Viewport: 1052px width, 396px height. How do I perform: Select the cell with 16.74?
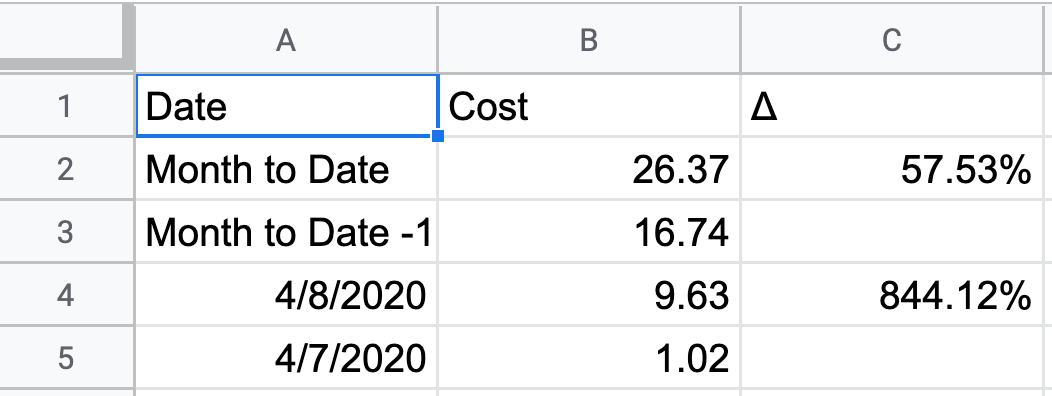[x=589, y=232]
